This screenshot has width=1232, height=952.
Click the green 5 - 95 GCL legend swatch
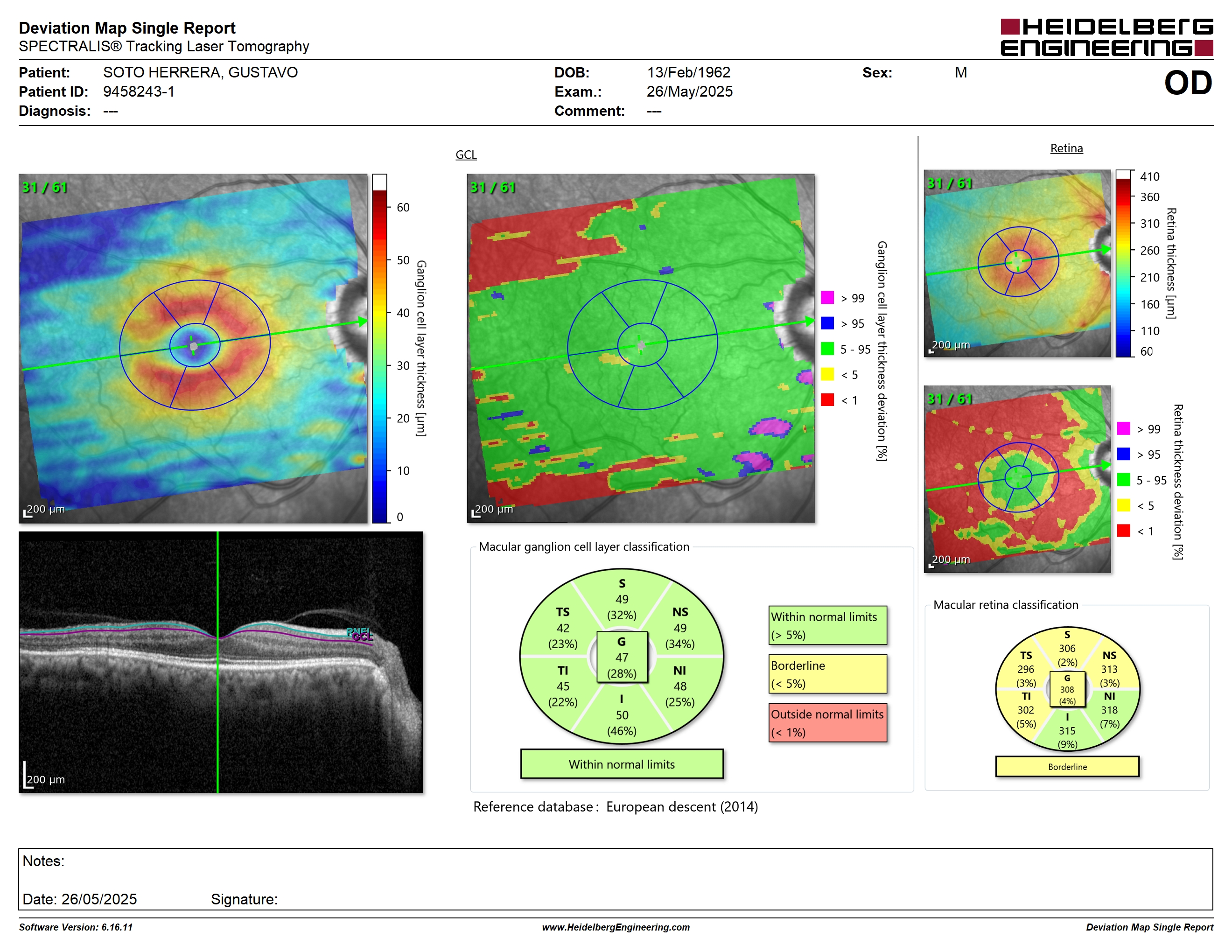(x=827, y=349)
